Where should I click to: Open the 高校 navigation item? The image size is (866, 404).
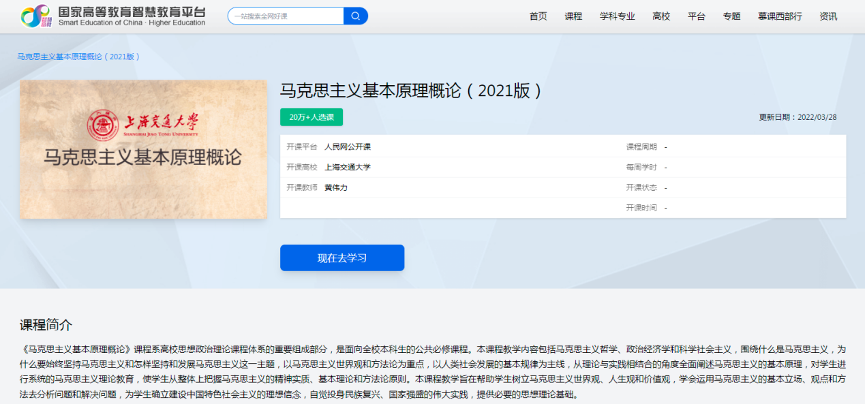pyautogui.click(x=661, y=16)
